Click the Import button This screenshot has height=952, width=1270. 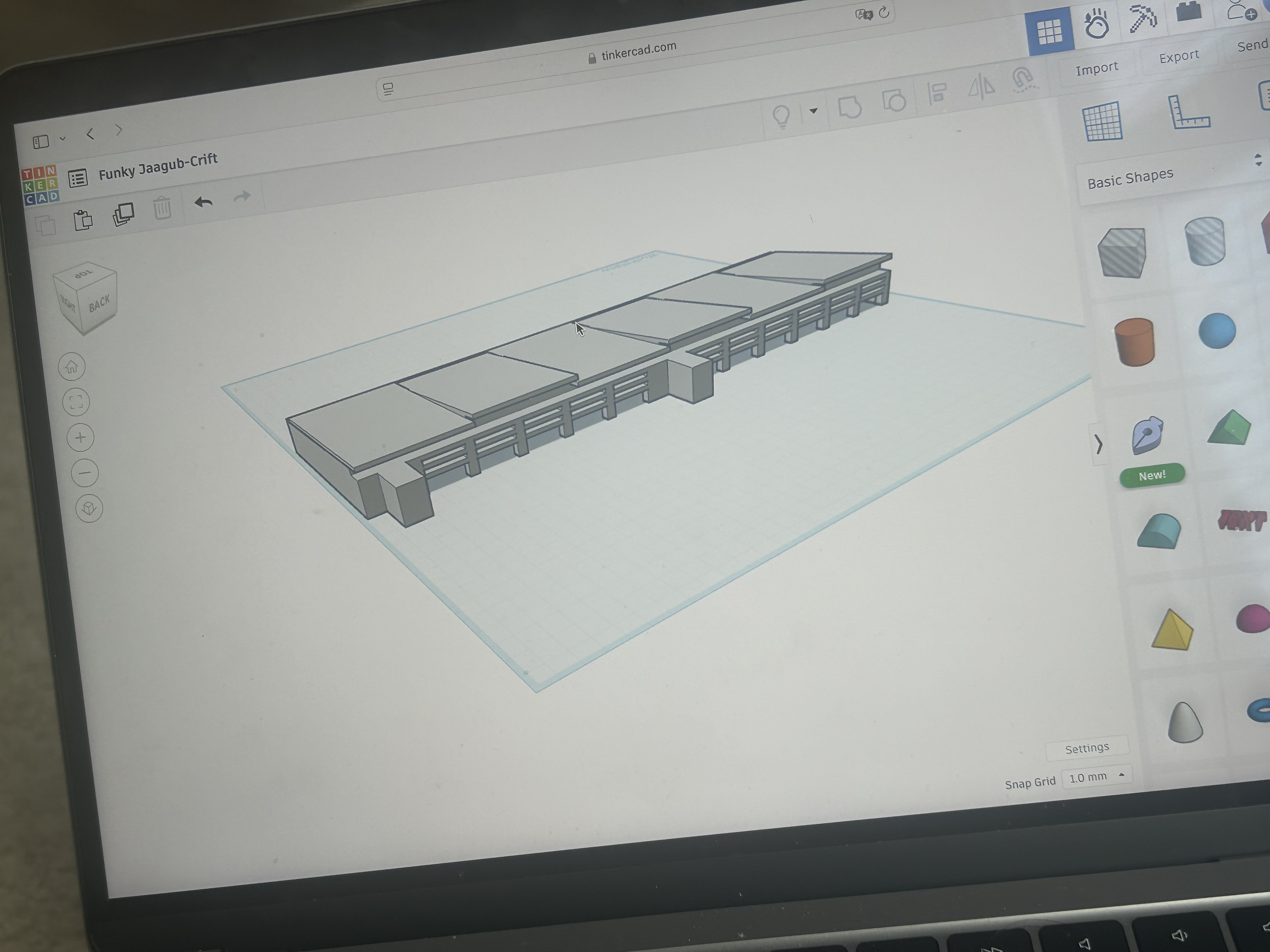[x=1097, y=69]
